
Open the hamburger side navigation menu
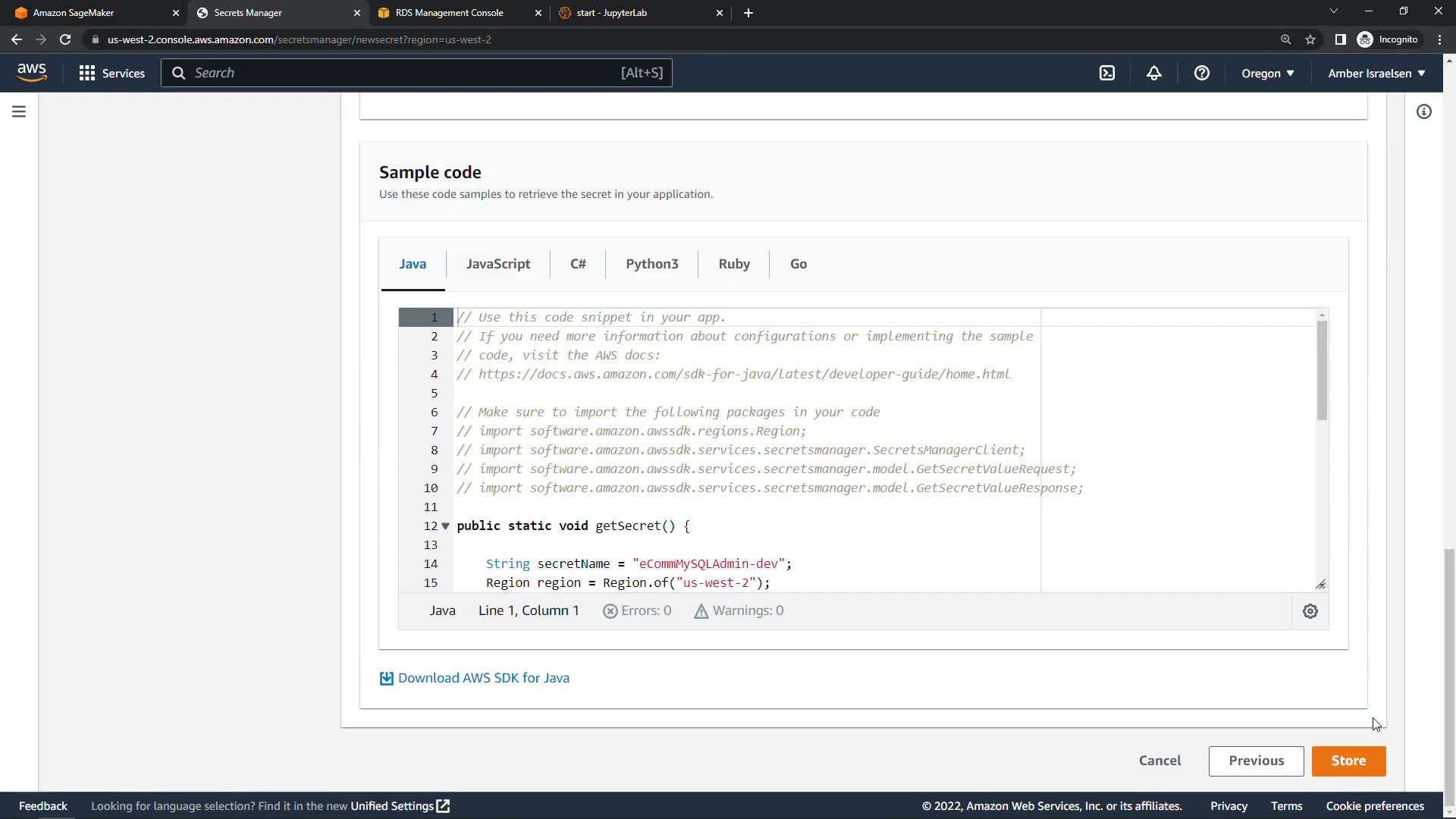[19, 111]
